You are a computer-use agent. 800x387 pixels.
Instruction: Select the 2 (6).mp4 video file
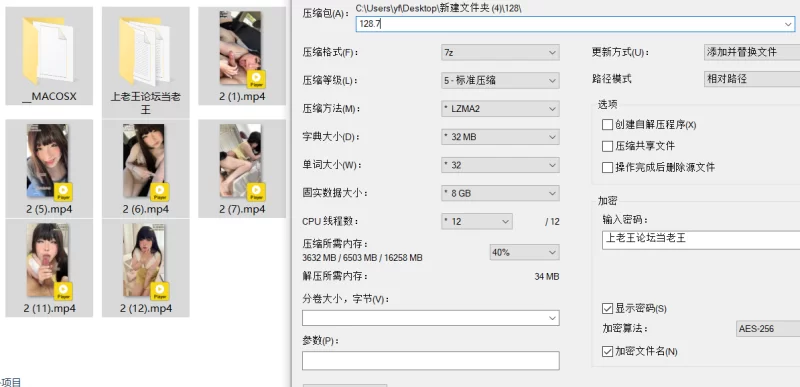tap(145, 168)
